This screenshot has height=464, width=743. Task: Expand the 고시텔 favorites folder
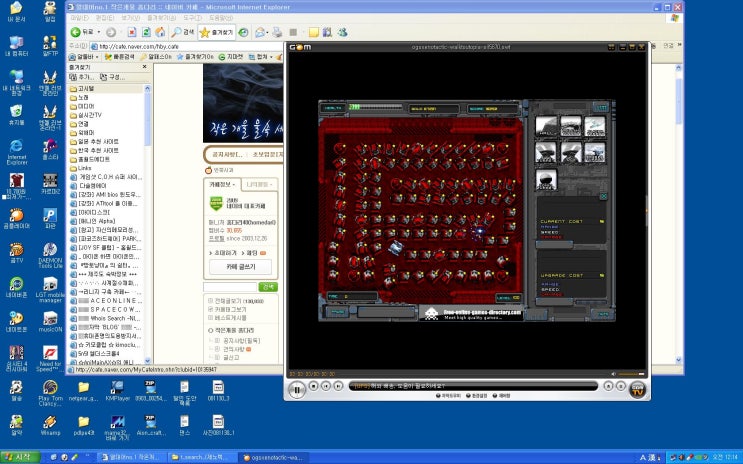pos(82,89)
